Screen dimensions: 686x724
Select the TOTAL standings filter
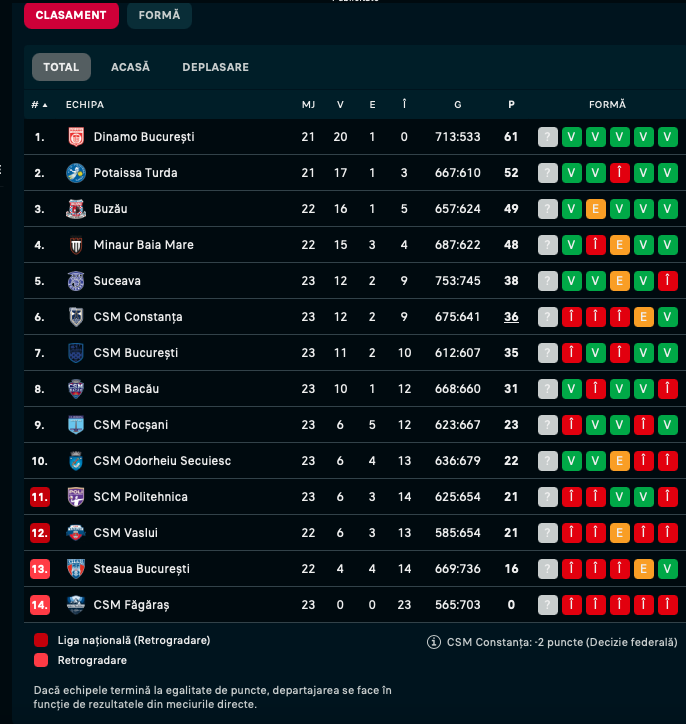coord(61,67)
